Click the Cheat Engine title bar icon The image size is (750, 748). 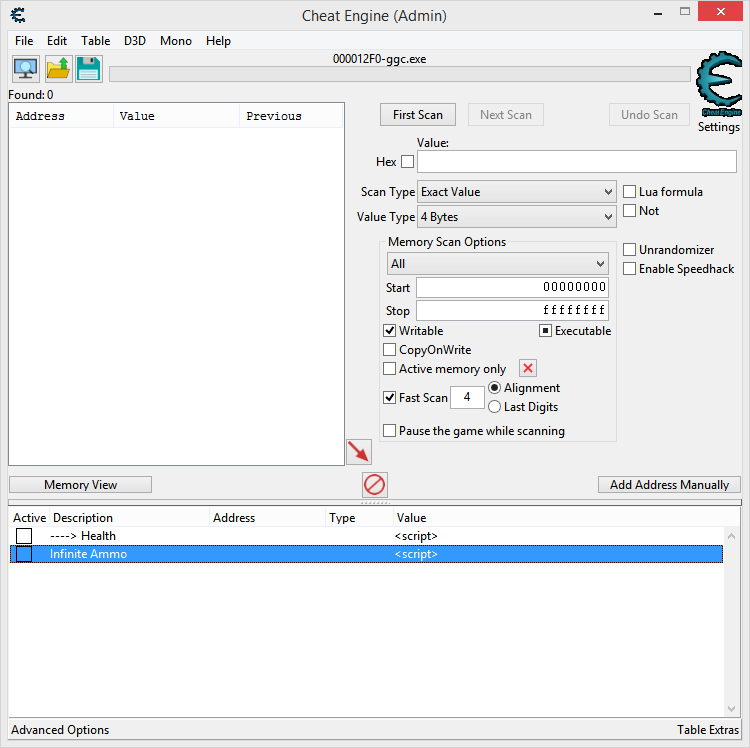[x=18, y=15]
